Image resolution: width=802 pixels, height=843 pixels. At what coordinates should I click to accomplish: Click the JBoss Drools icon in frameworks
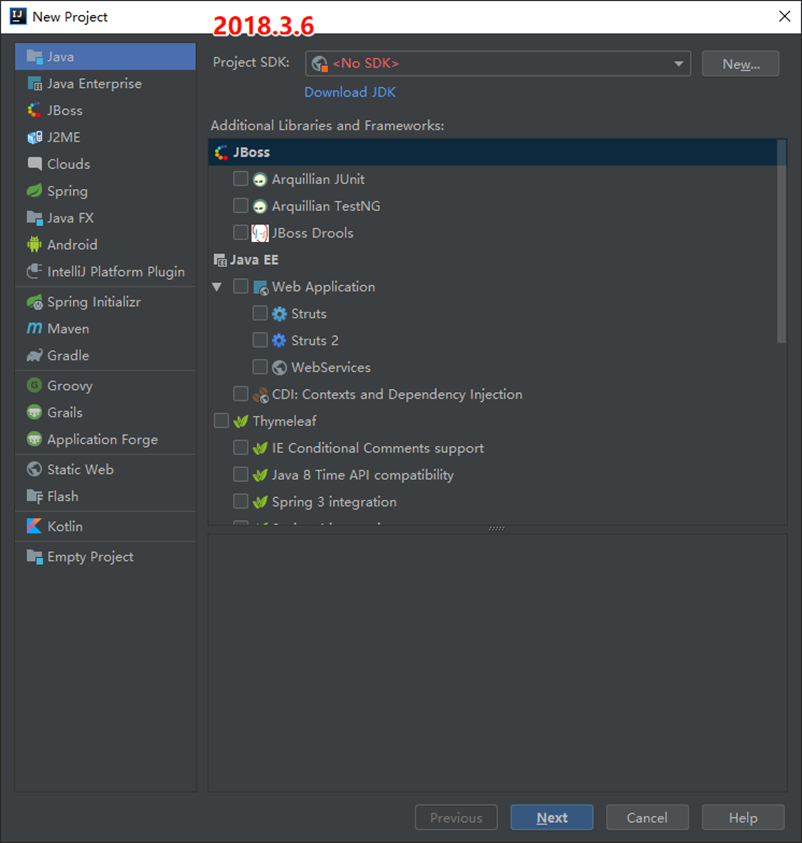click(260, 233)
